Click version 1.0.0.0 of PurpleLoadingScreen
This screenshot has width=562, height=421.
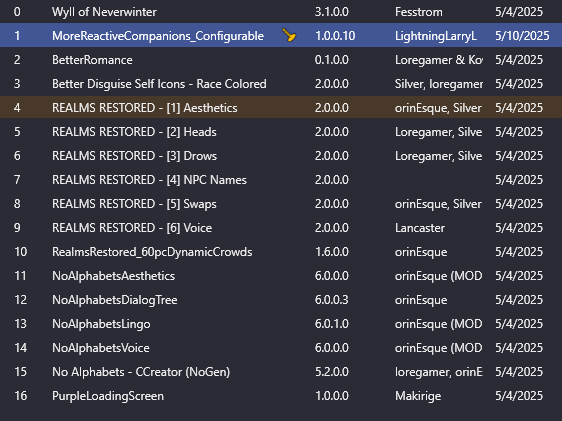coord(332,396)
